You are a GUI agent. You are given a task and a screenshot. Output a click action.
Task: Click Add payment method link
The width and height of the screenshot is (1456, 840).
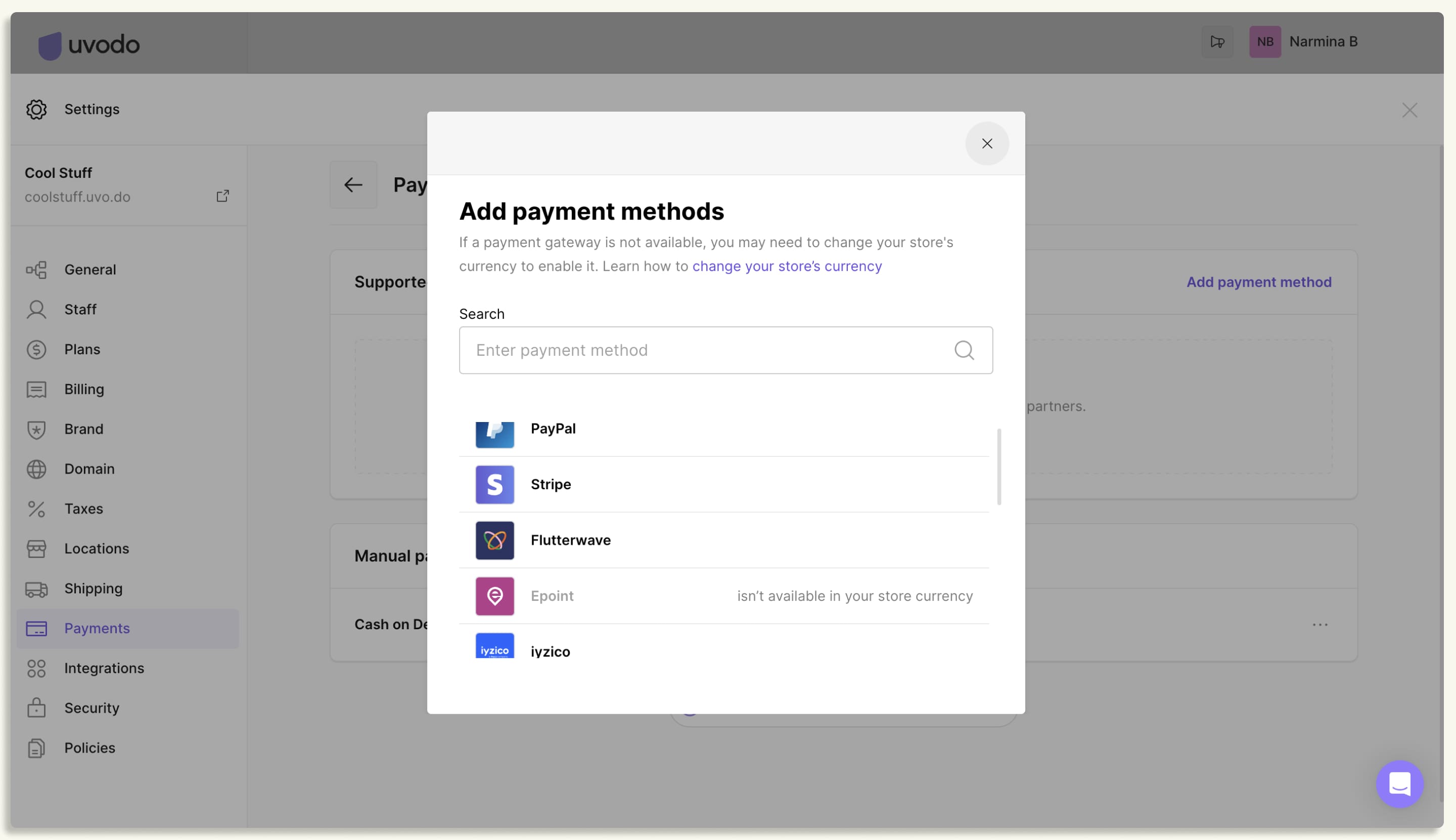tap(1259, 282)
